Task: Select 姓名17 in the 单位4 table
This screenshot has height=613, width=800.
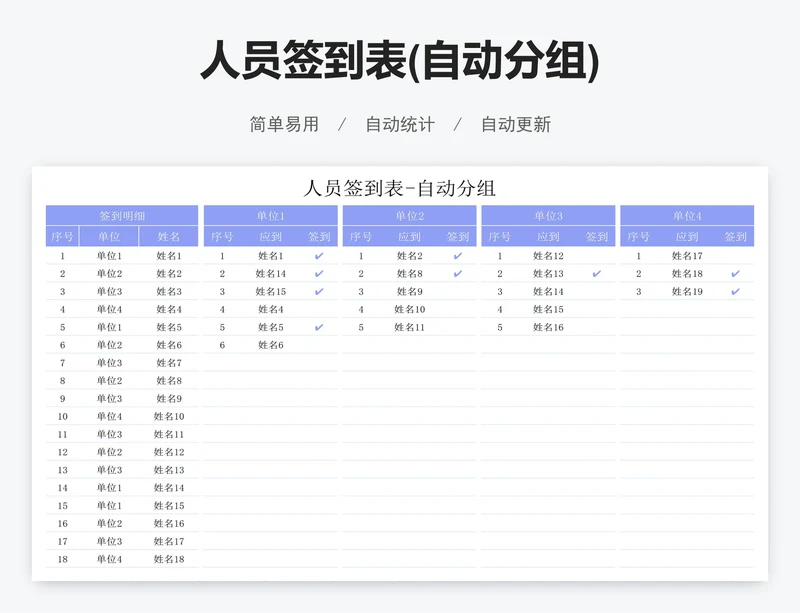Action: (x=687, y=256)
